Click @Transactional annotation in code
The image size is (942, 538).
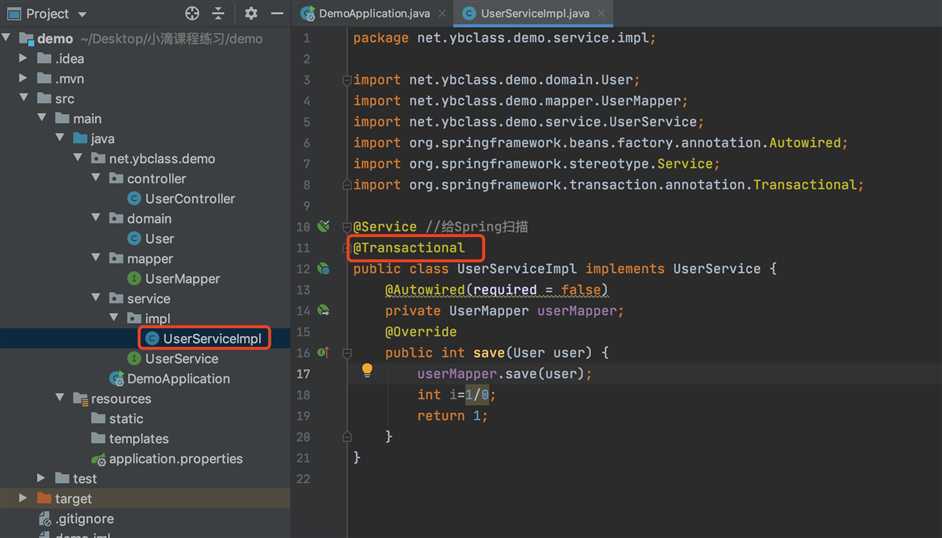(x=409, y=247)
